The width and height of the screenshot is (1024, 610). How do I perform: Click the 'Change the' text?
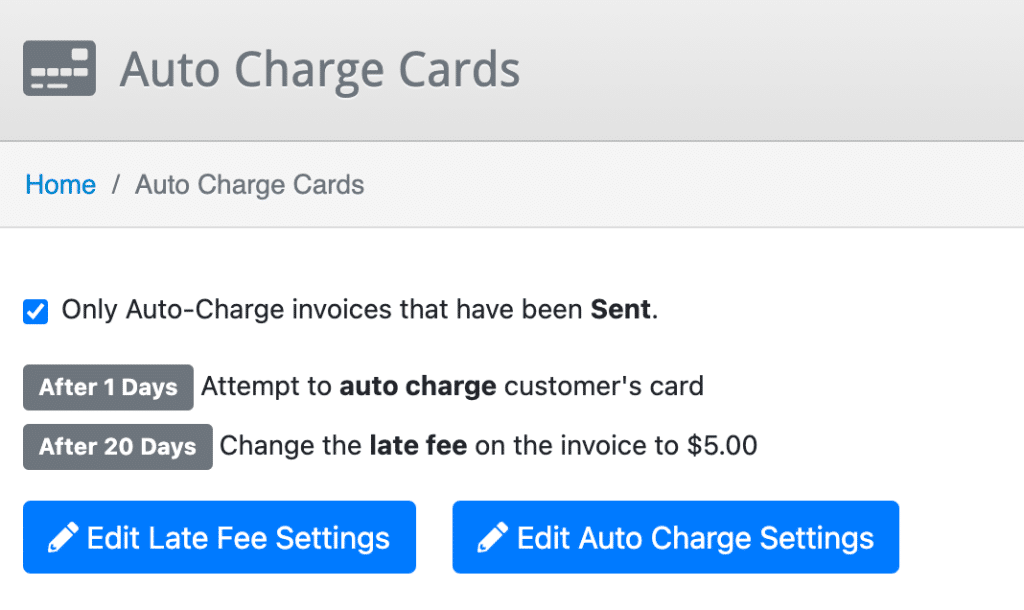coord(291,446)
